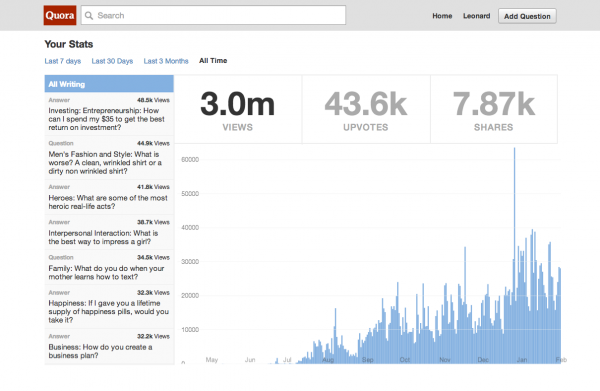Click the 44.9k Views count
Image resolution: width=600 pixels, height=391 pixels.
153,143
